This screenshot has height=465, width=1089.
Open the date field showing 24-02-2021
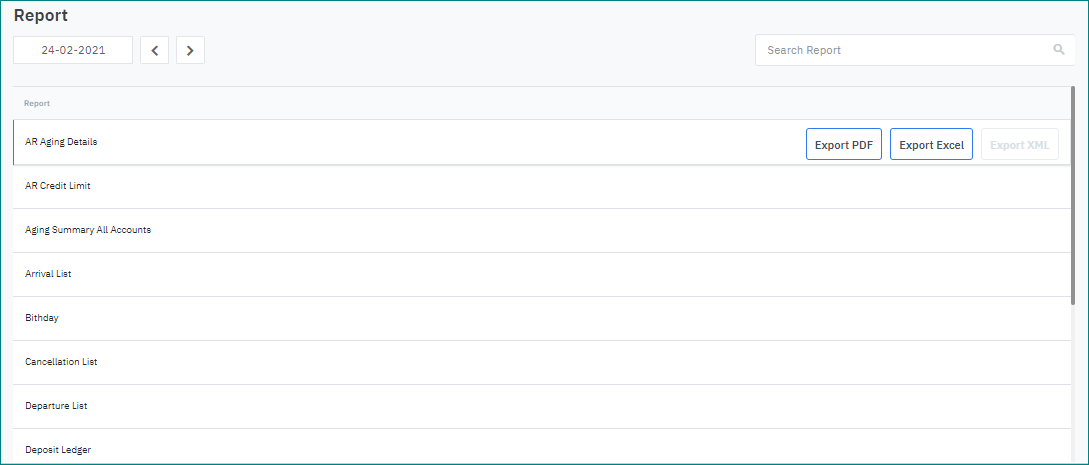[73, 50]
